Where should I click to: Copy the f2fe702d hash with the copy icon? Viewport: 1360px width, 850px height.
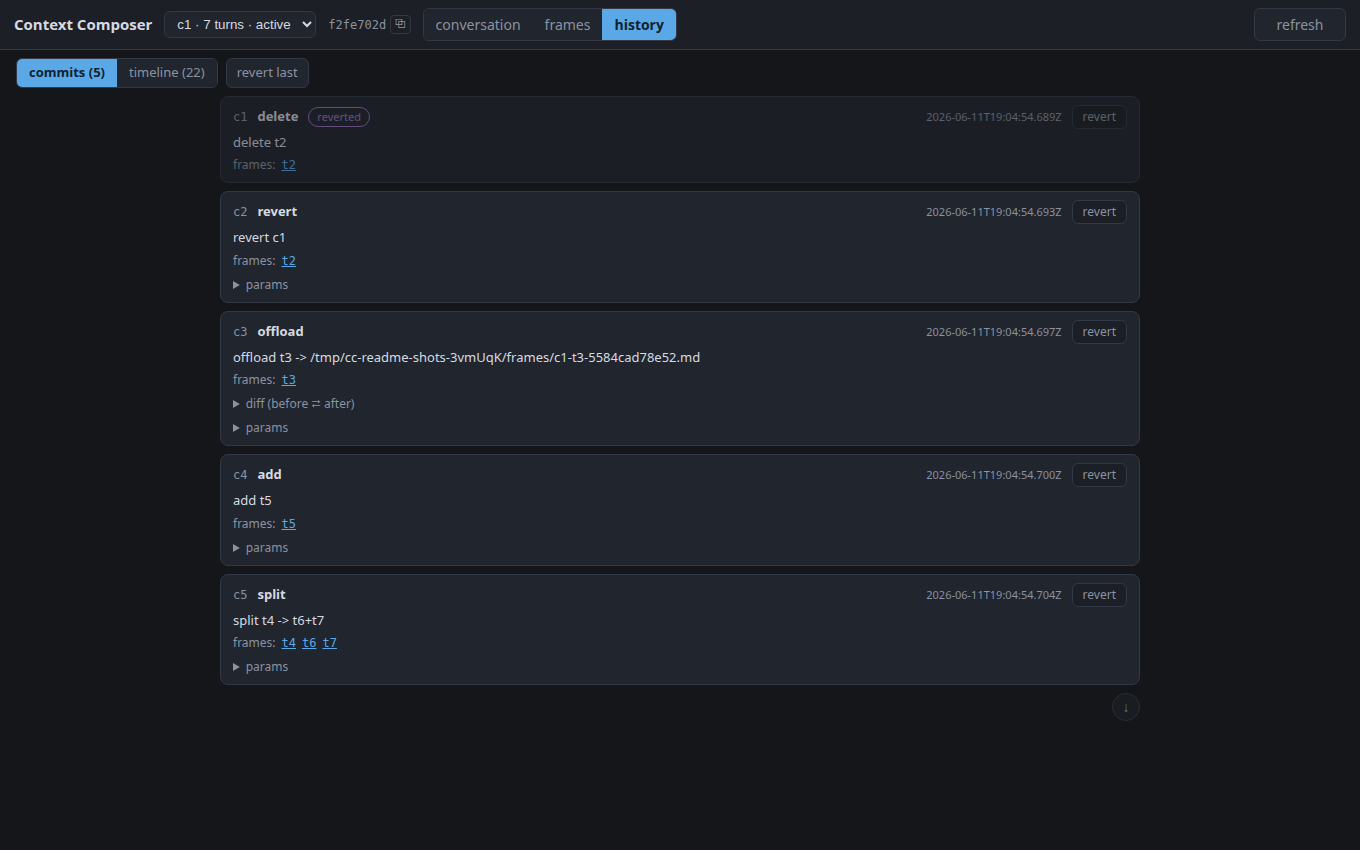(x=400, y=25)
